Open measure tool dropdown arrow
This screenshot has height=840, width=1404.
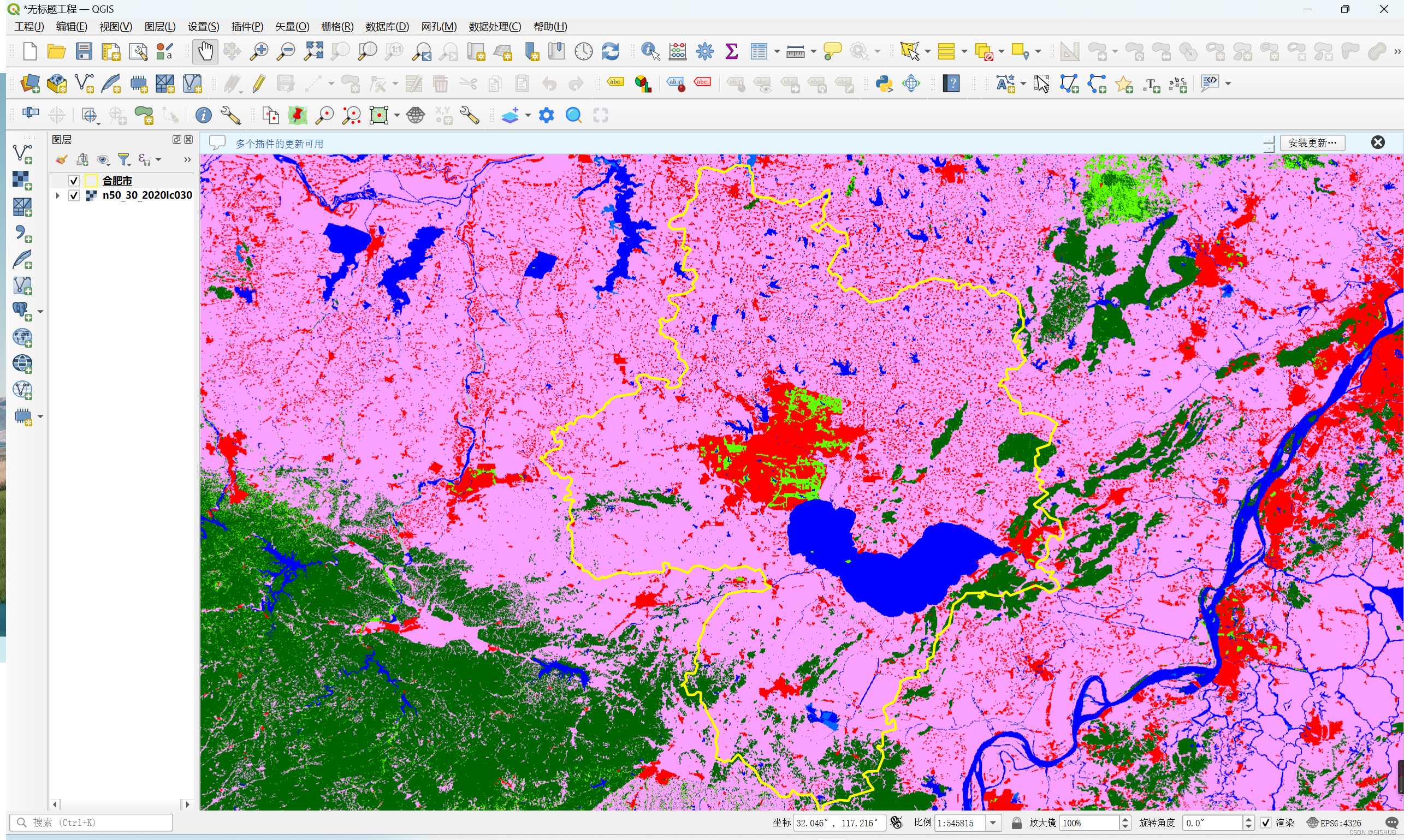tap(813, 52)
